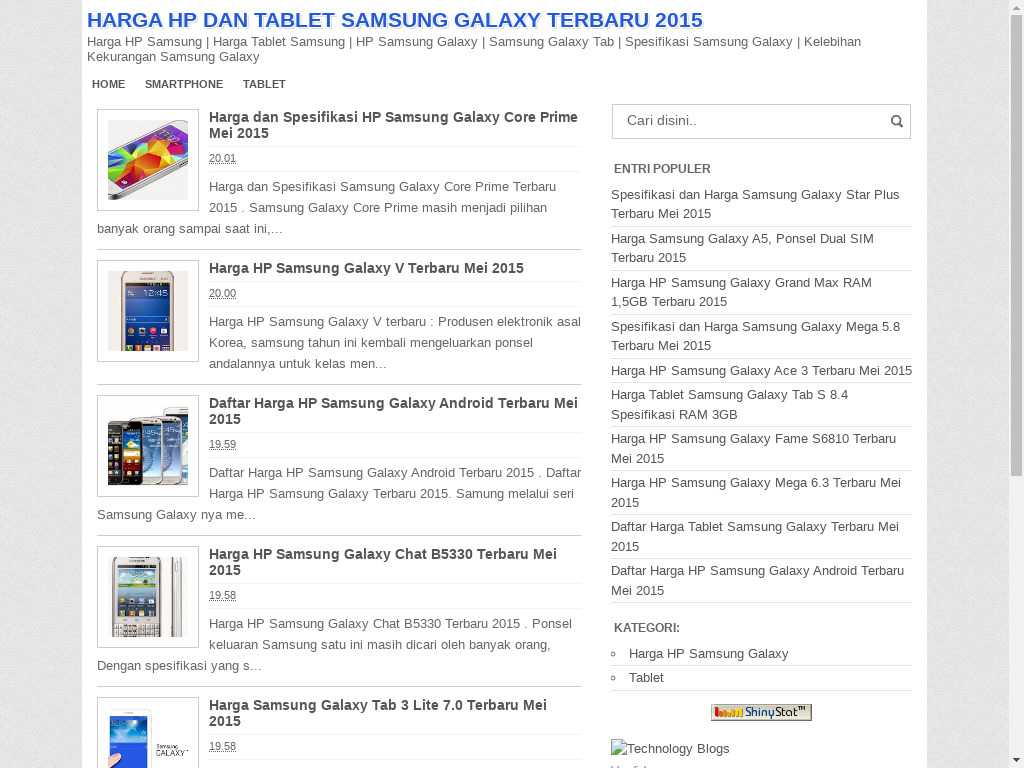Open post Harga Samsung Galaxy Tab 3 Lite 7.0

click(x=377, y=712)
